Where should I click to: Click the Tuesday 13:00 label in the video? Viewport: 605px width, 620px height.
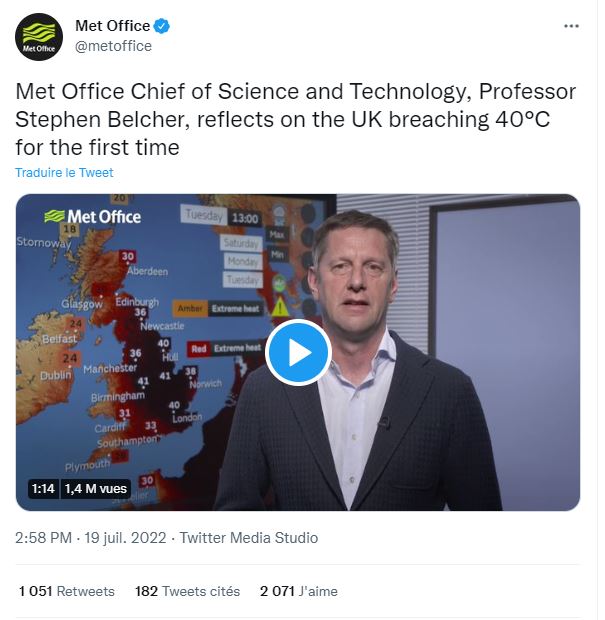(x=222, y=215)
